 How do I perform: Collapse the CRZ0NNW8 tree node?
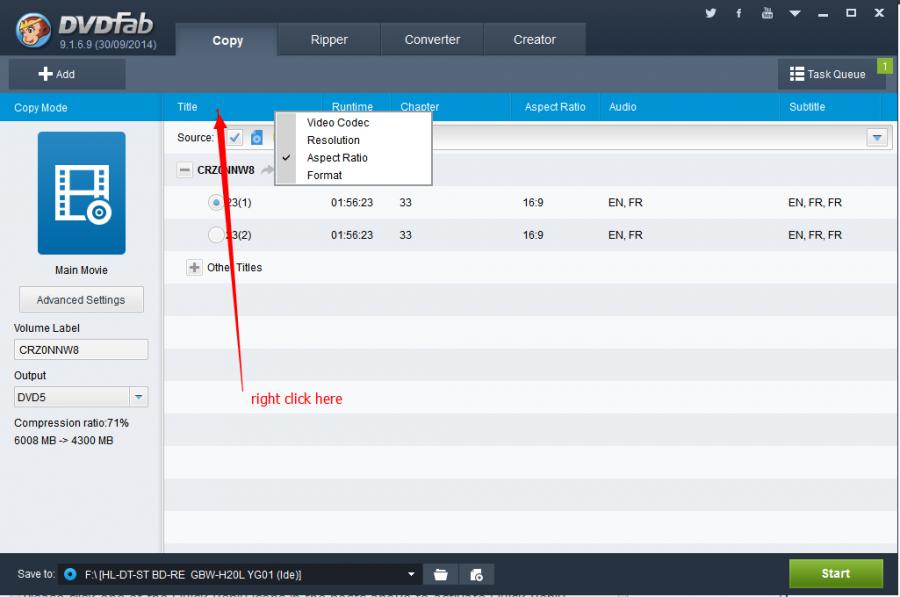(x=184, y=170)
